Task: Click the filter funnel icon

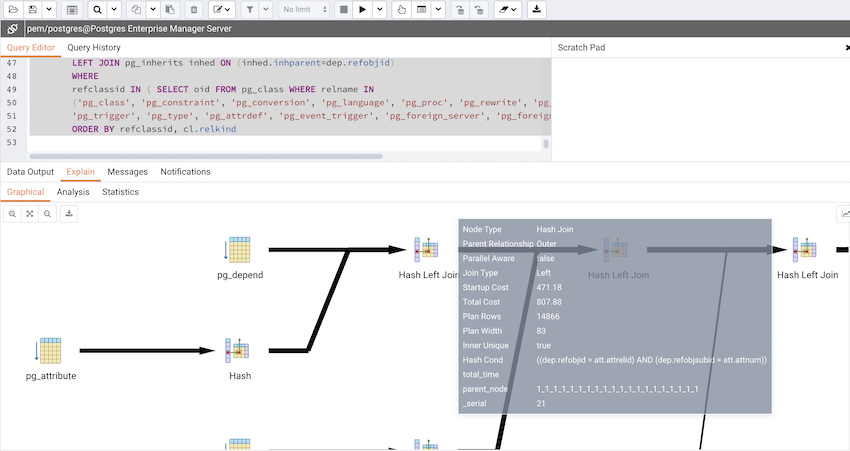Action: click(249, 9)
